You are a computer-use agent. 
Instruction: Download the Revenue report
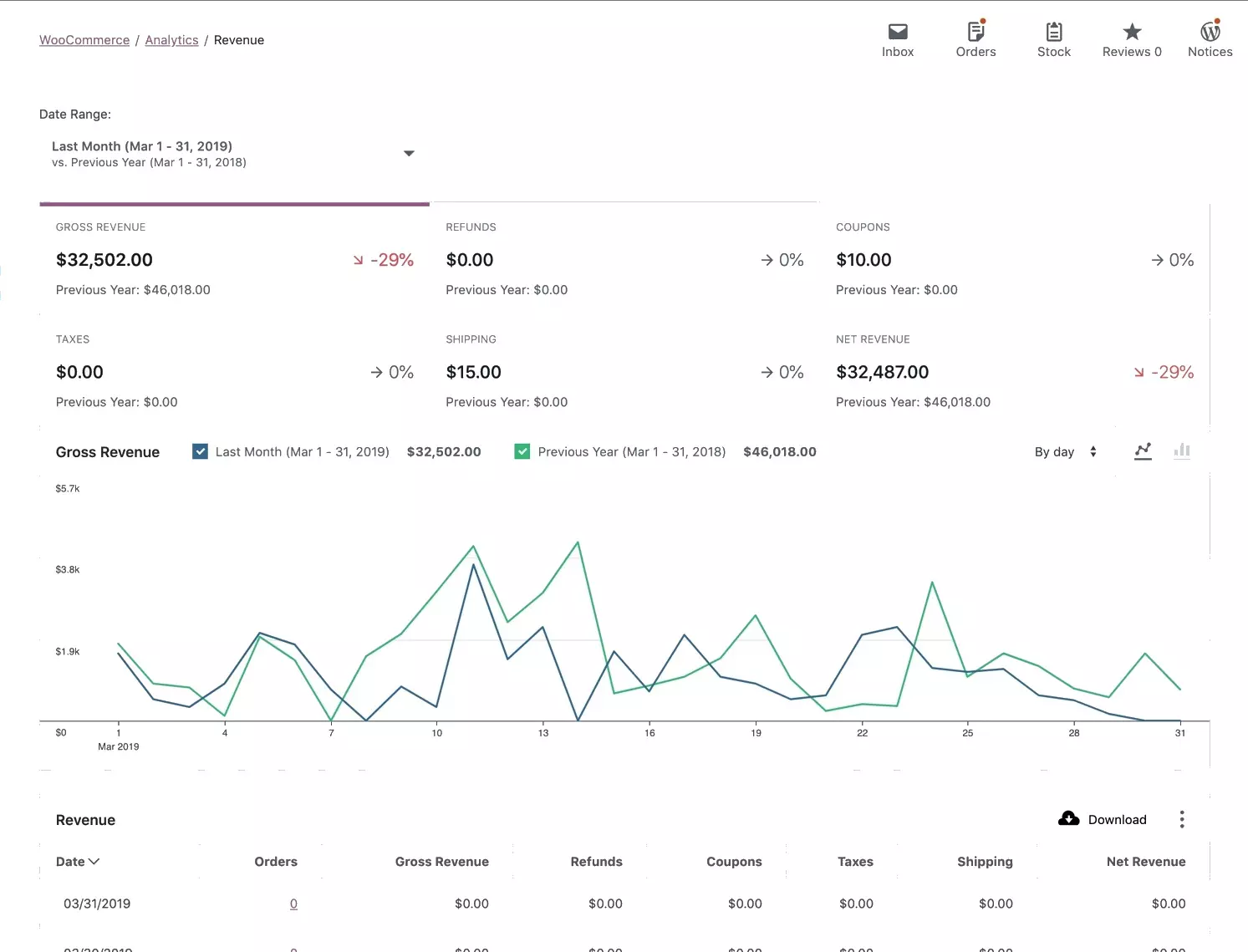point(1103,819)
